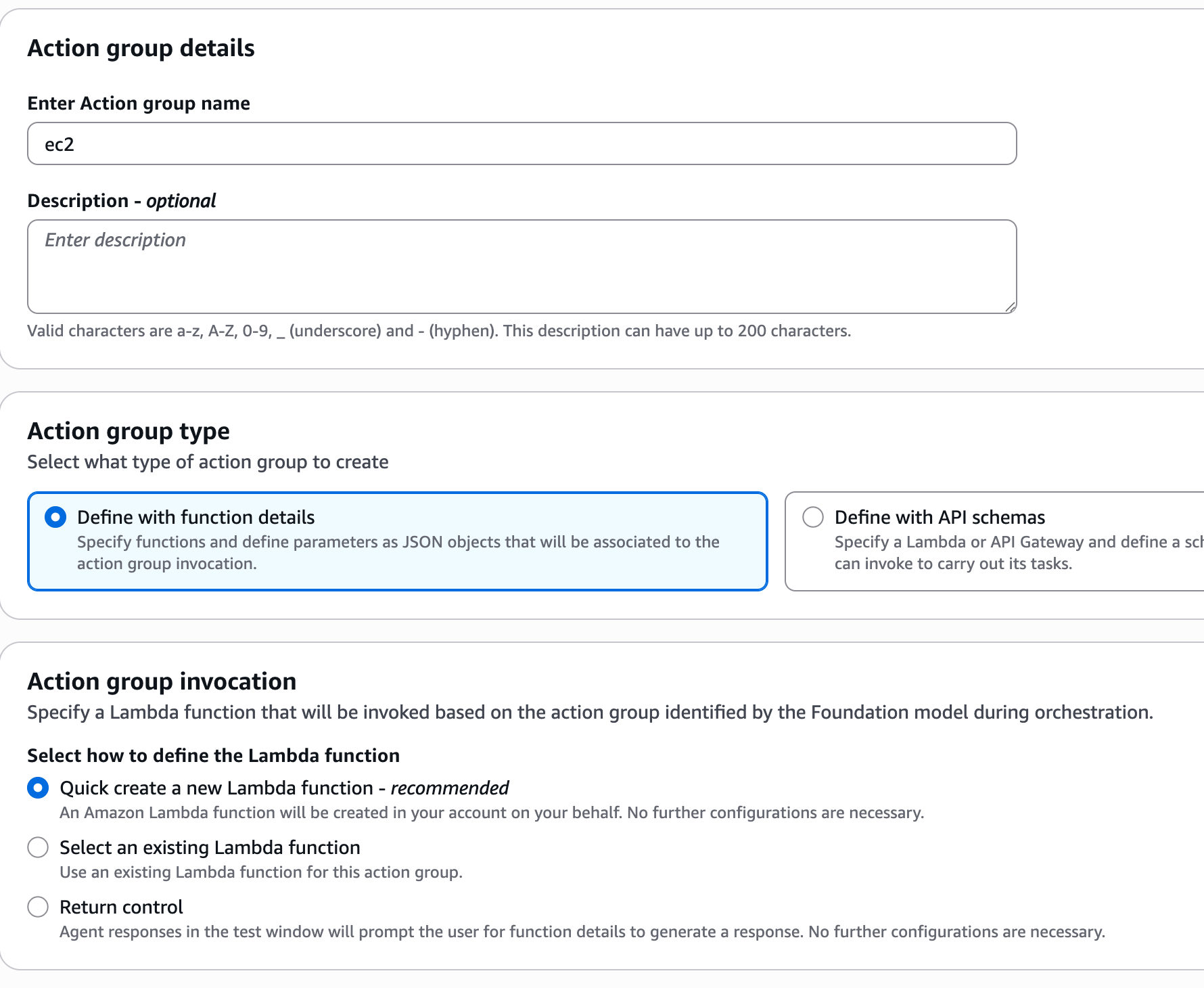1204x988 pixels.
Task: Click the Action group name input field
Action: (x=521, y=143)
